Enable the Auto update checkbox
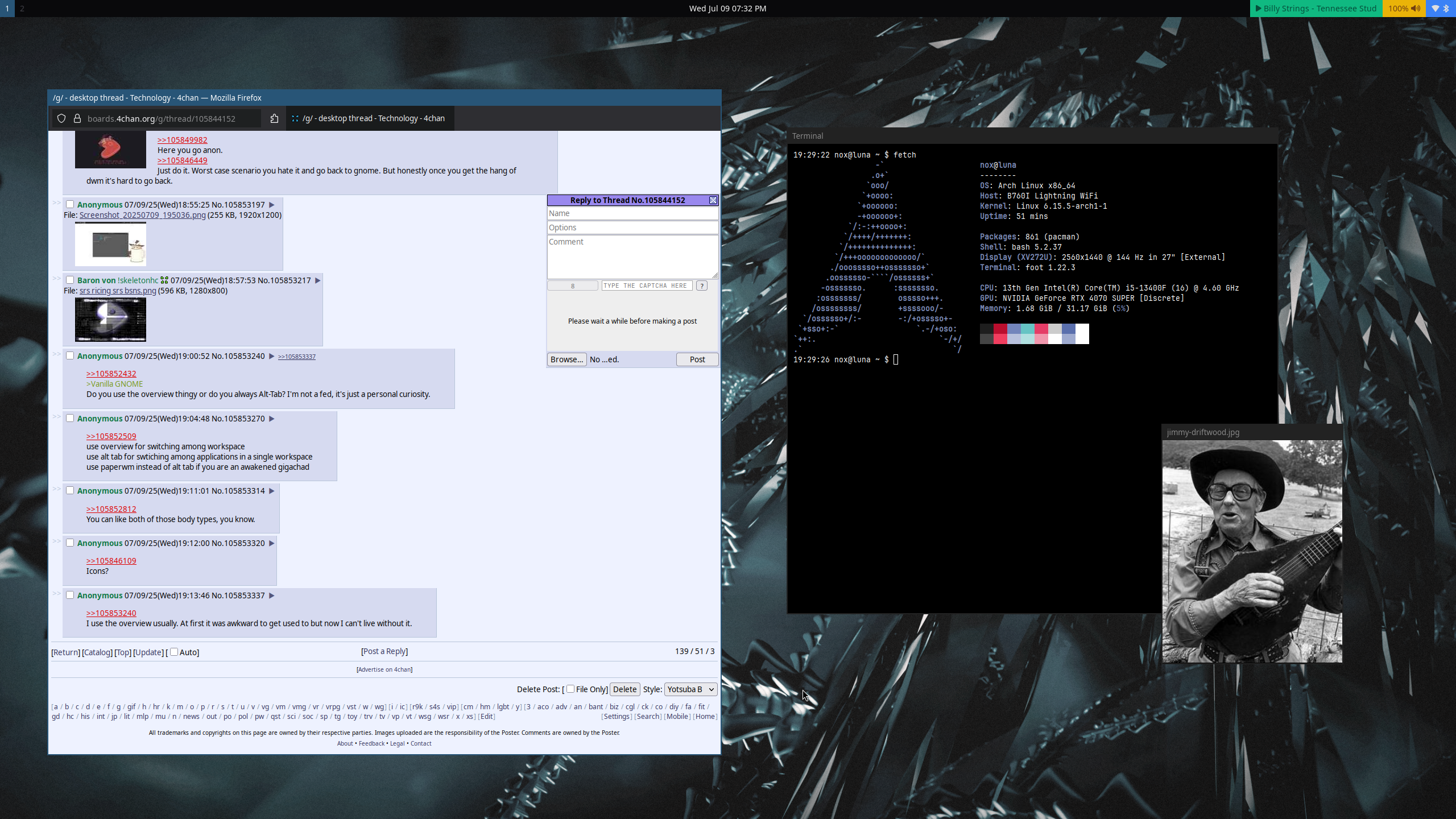 (174, 652)
